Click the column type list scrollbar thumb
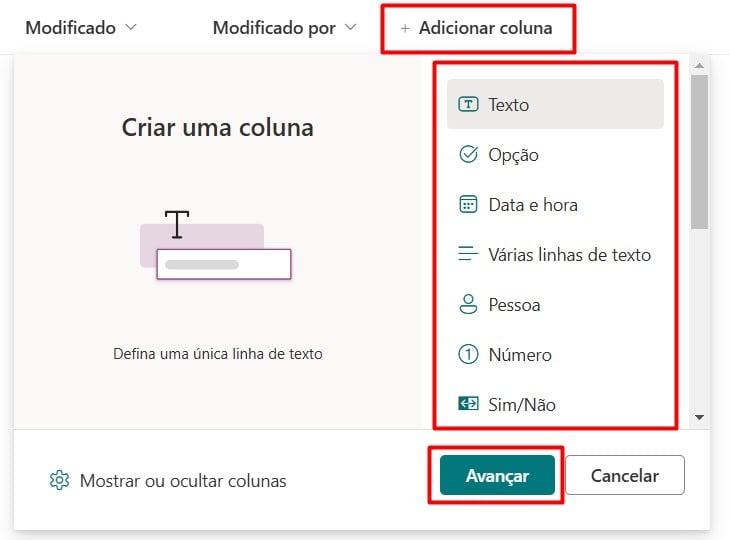This screenshot has height=540, width=730. click(x=699, y=152)
